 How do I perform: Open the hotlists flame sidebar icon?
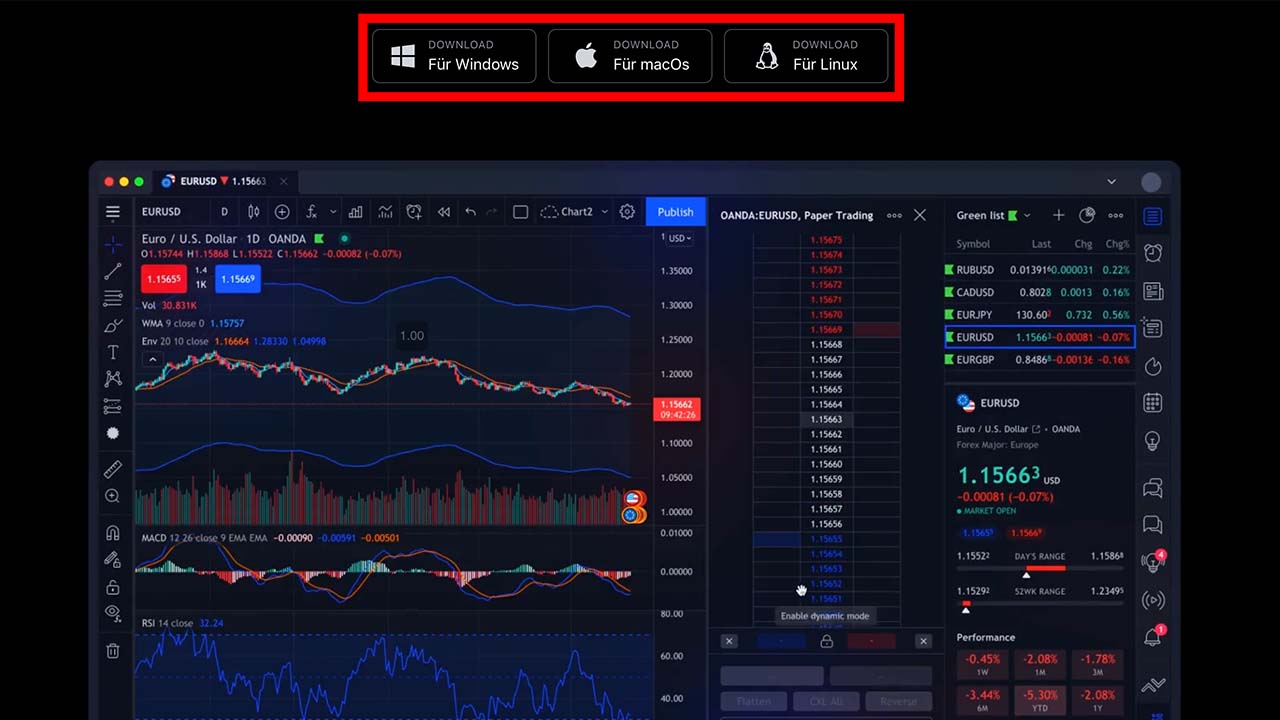pyautogui.click(x=1152, y=366)
